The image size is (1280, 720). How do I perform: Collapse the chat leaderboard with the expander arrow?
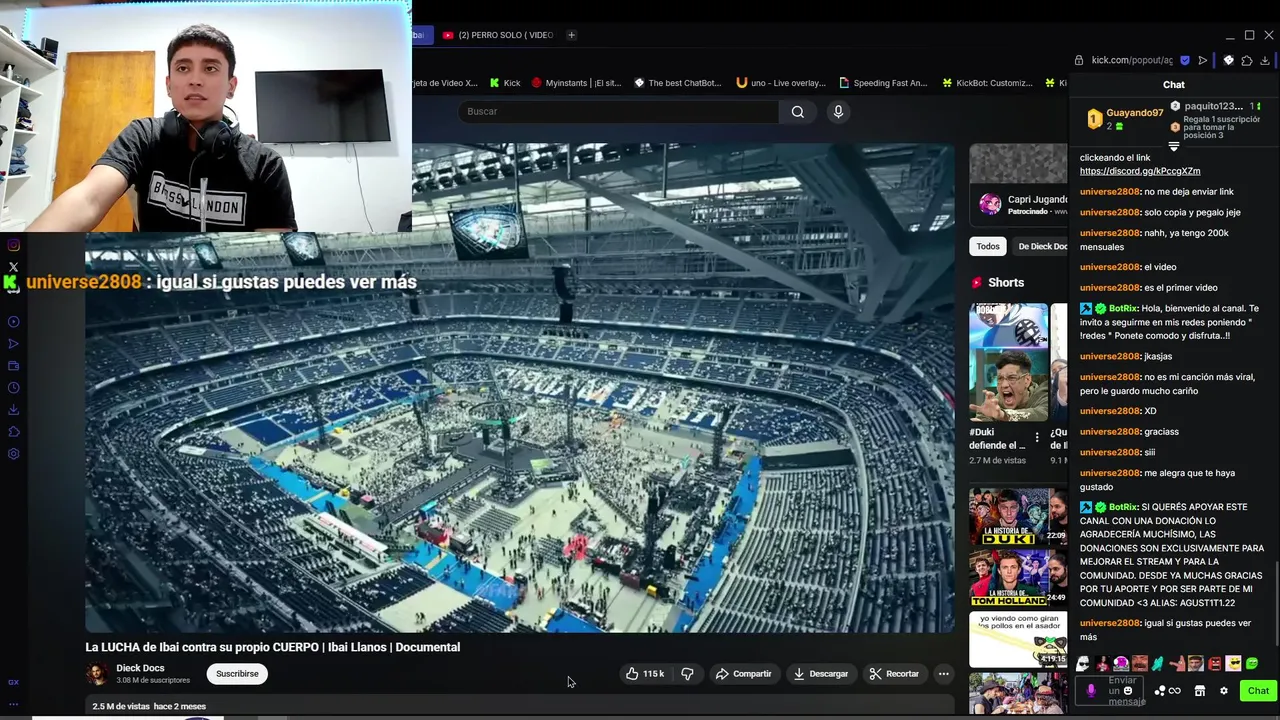[x=1174, y=147]
